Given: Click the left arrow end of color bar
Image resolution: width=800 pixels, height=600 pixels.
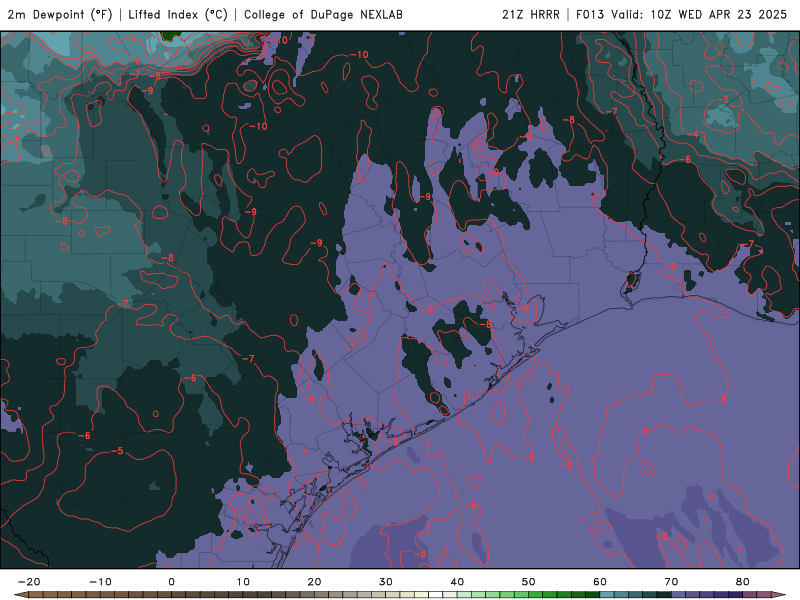Looking at the screenshot, I should 20,595.
